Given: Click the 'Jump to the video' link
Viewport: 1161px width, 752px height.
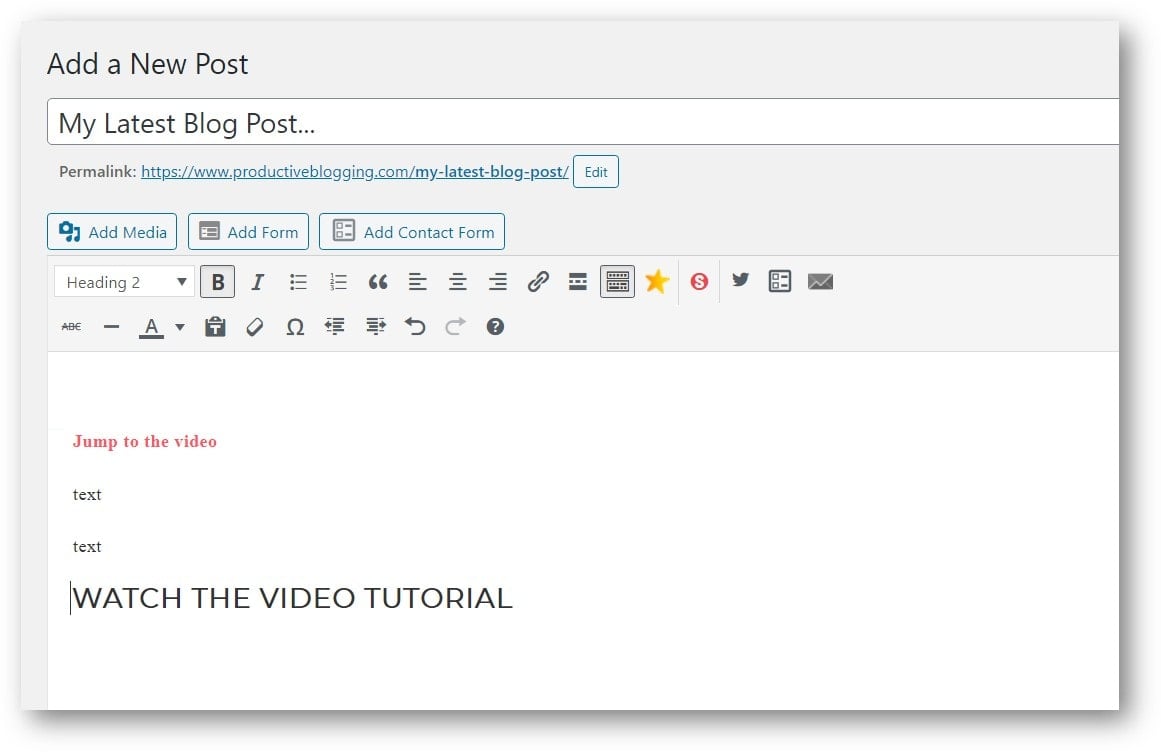Looking at the screenshot, I should pyautogui.click(x=145, y=442).
